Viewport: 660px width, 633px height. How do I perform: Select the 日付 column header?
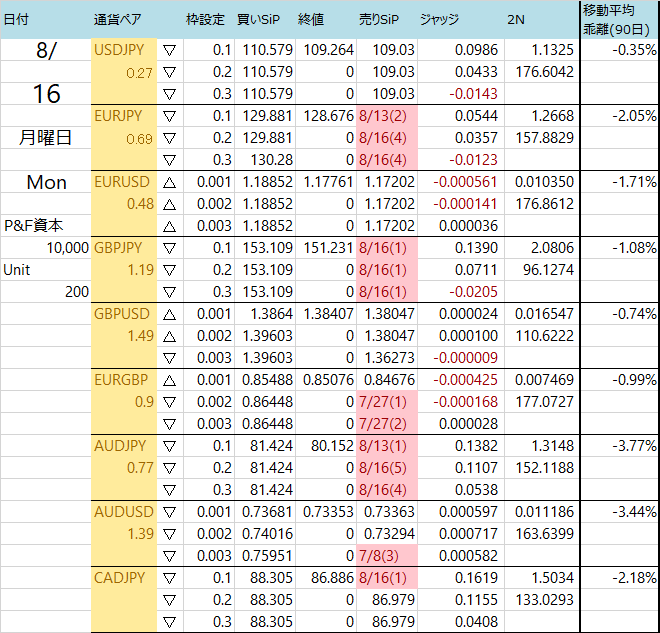pos(16,20)
